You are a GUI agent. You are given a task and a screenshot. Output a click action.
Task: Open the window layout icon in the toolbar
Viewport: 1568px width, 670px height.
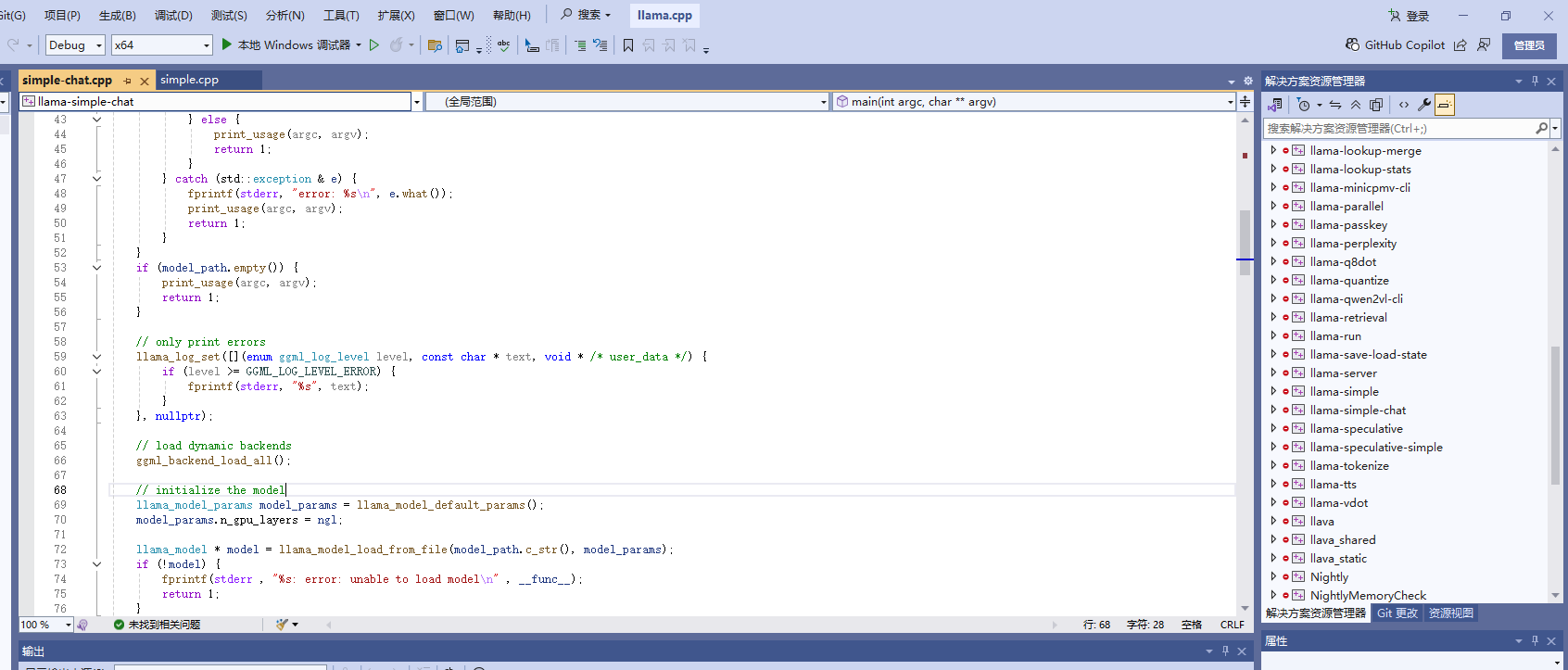click(462, 45)
